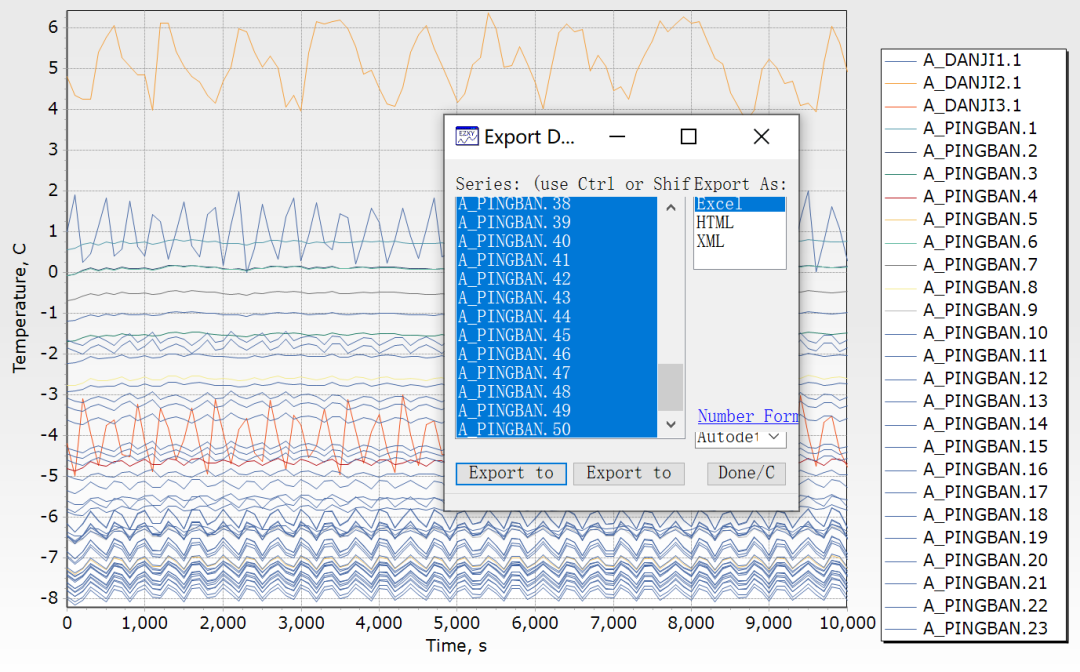Select A_PINGBAN.49 in the series list

click(x=556, y=411)
